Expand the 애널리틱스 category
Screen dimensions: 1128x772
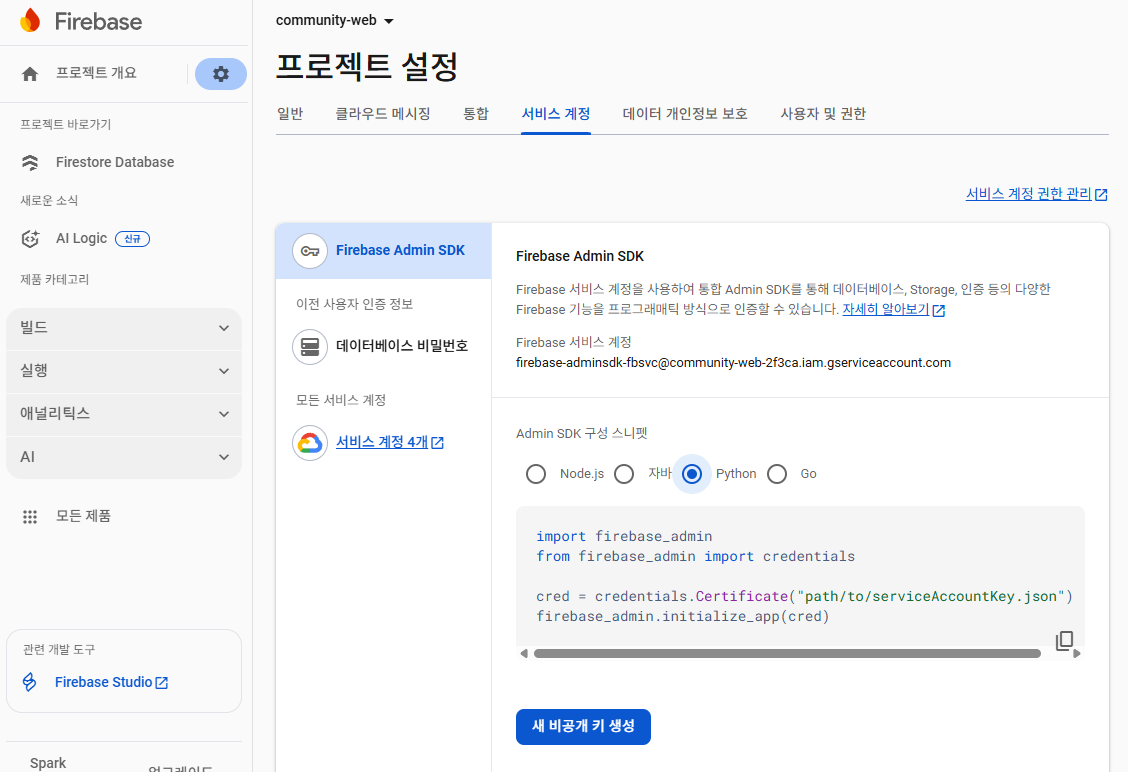point(124,414)
